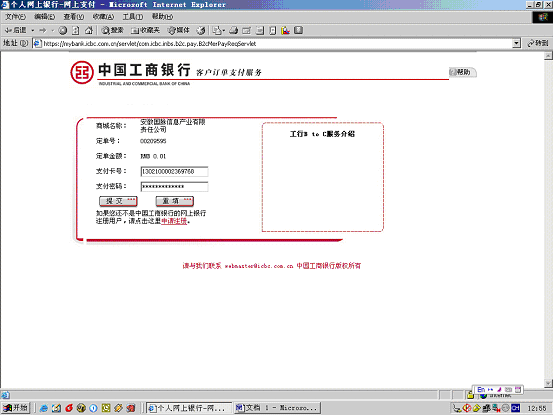Click the SSL padlock in the status bar

click(470, 395)
